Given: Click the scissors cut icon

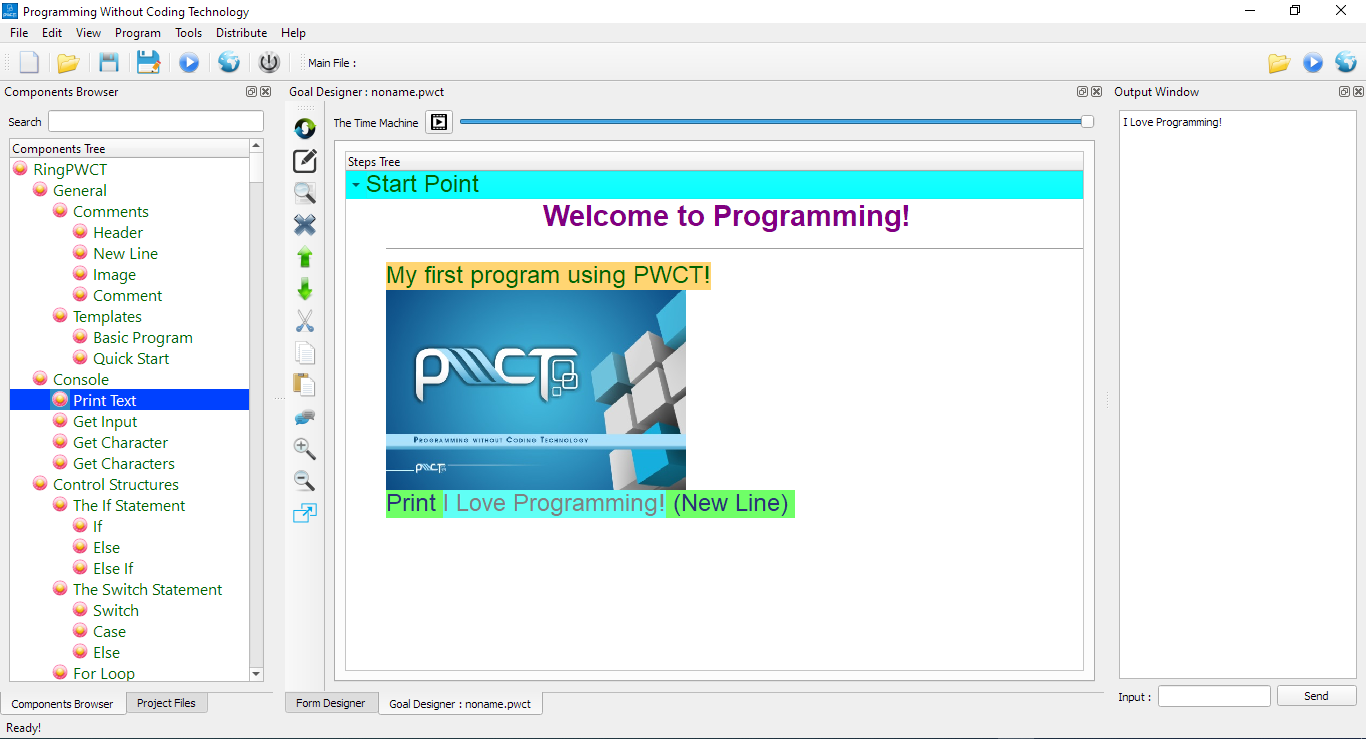Looking at the screenshot, I should pos(305,321).
